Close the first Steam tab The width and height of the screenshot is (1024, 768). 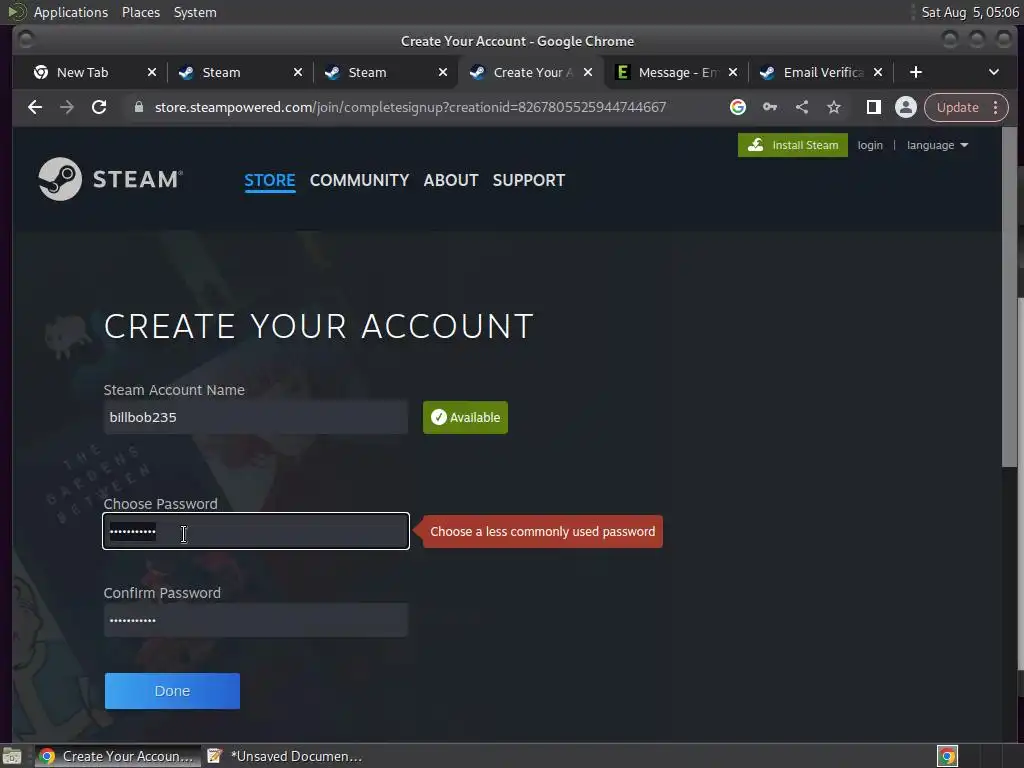[298, 72]
